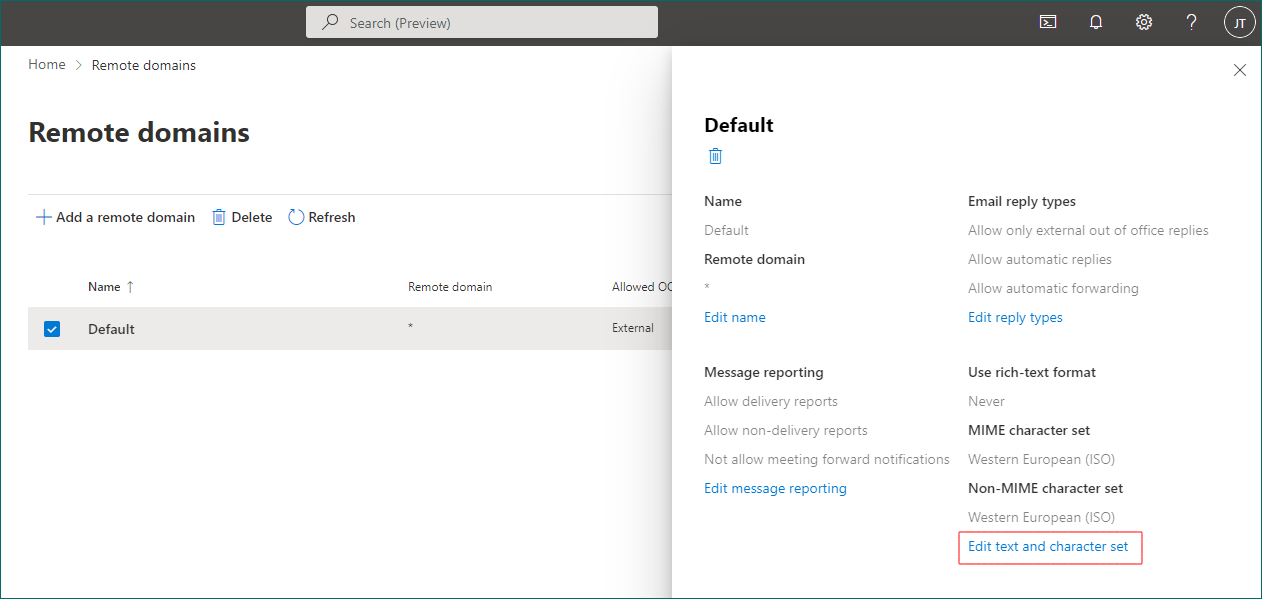Delete the selected remote domain
The image size is (1262, 599).
[x=242, y=217]
